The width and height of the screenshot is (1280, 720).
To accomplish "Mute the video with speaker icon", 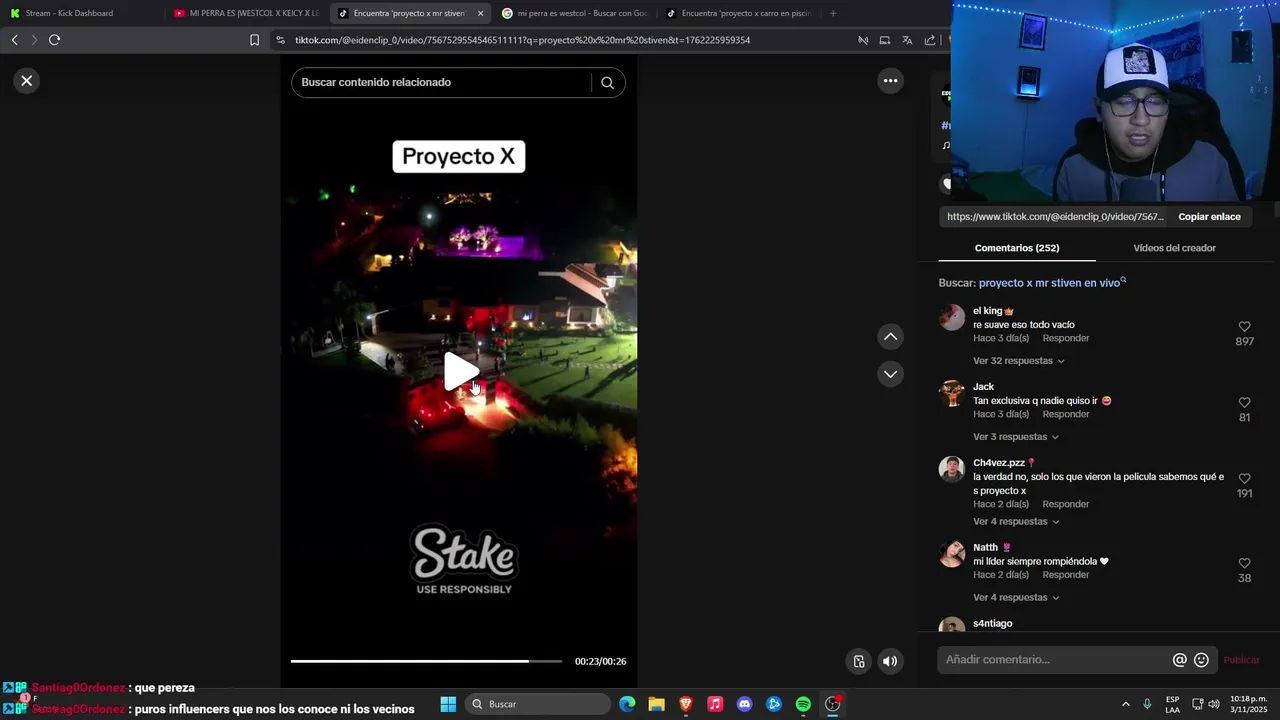I will (x=889, y=661).
